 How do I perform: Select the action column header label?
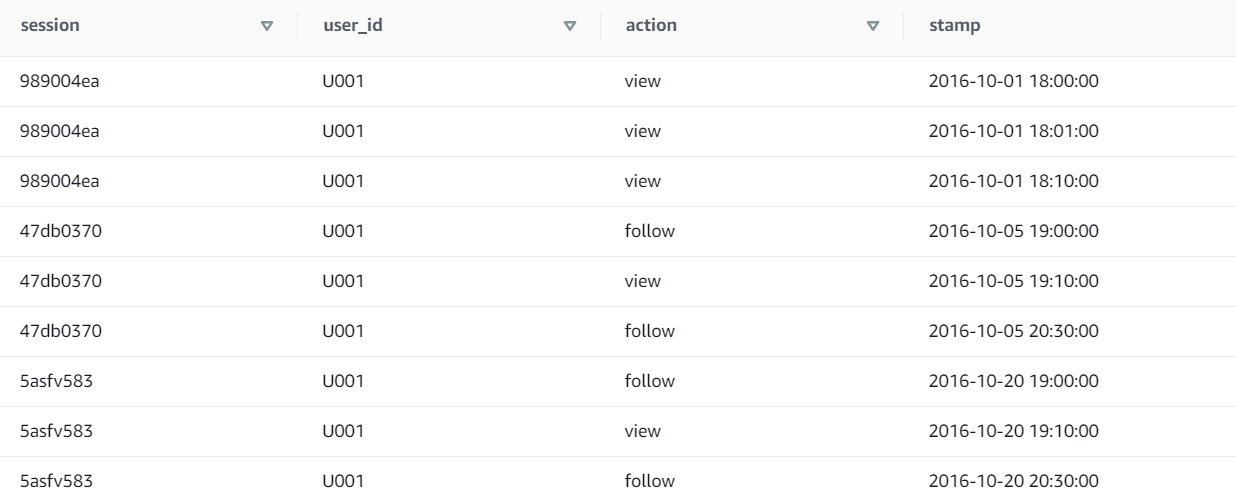click(650, 26)
